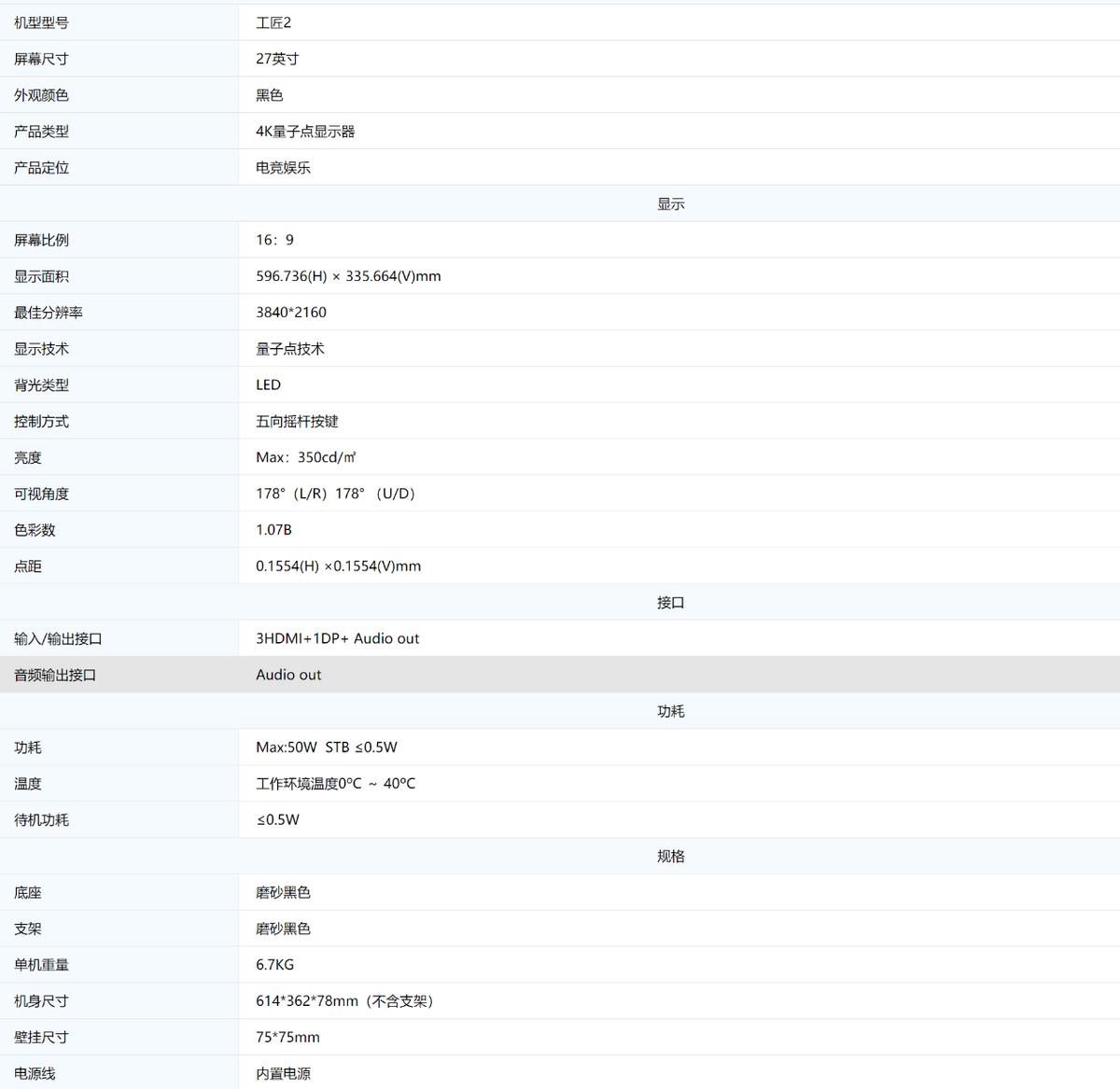Click the 显示面积 label

point(41,276)
